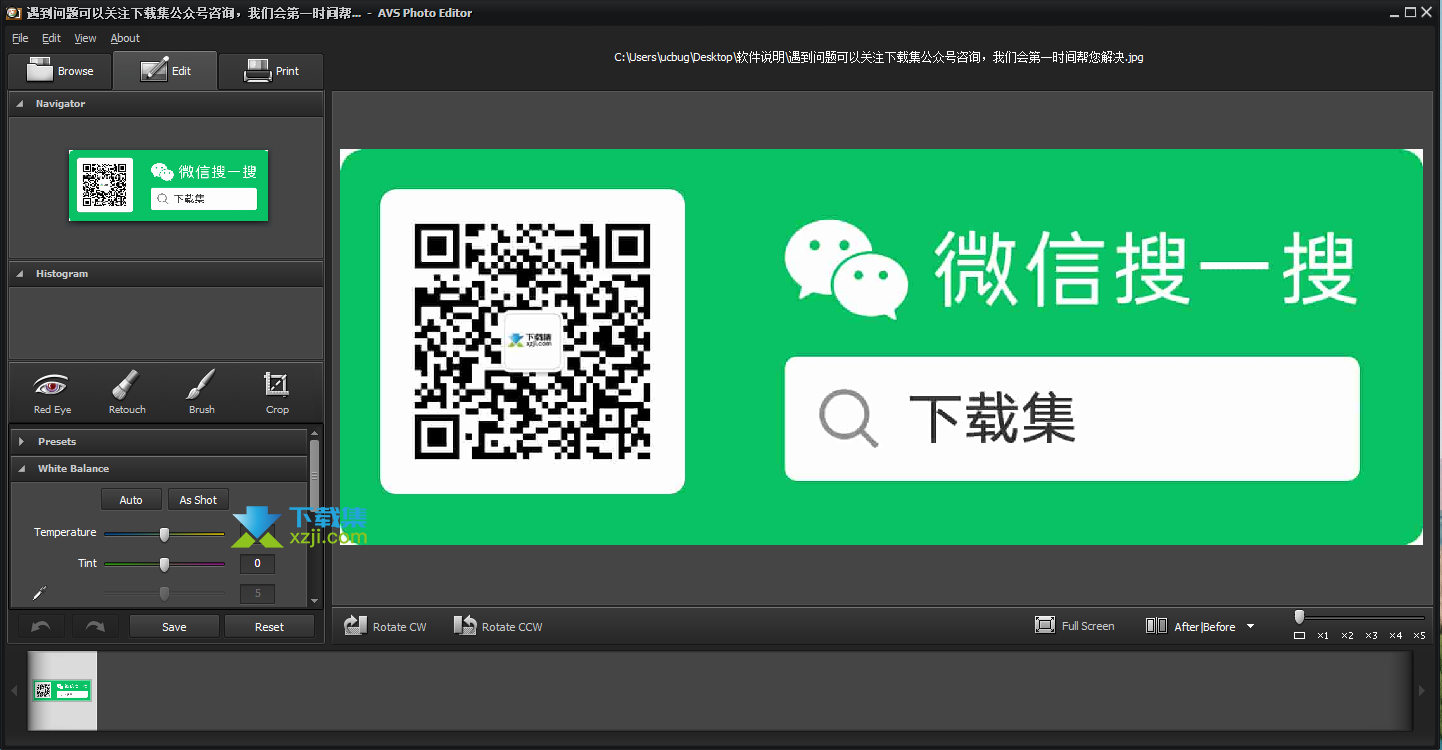1442x750 pixels.
Task: Click the undo arrow button
Action: pyautogui.click(x=42, y=627)
